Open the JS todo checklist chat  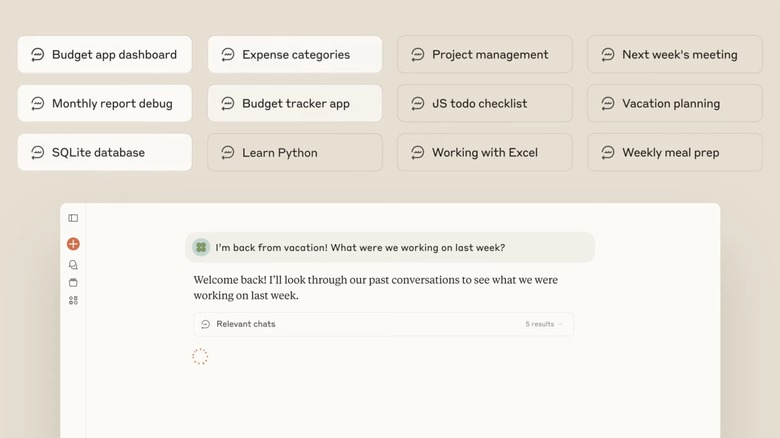(x=484, y=103)
